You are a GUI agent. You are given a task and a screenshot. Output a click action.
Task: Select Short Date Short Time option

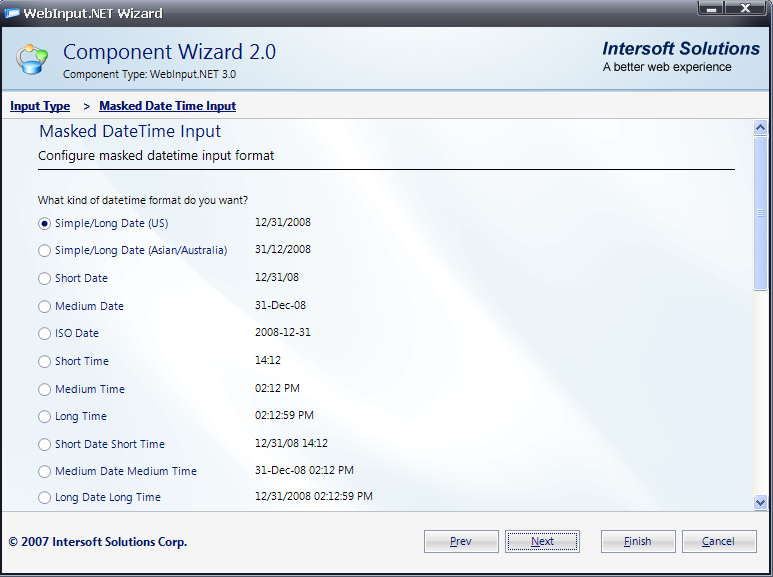click(x=44, y=445)
